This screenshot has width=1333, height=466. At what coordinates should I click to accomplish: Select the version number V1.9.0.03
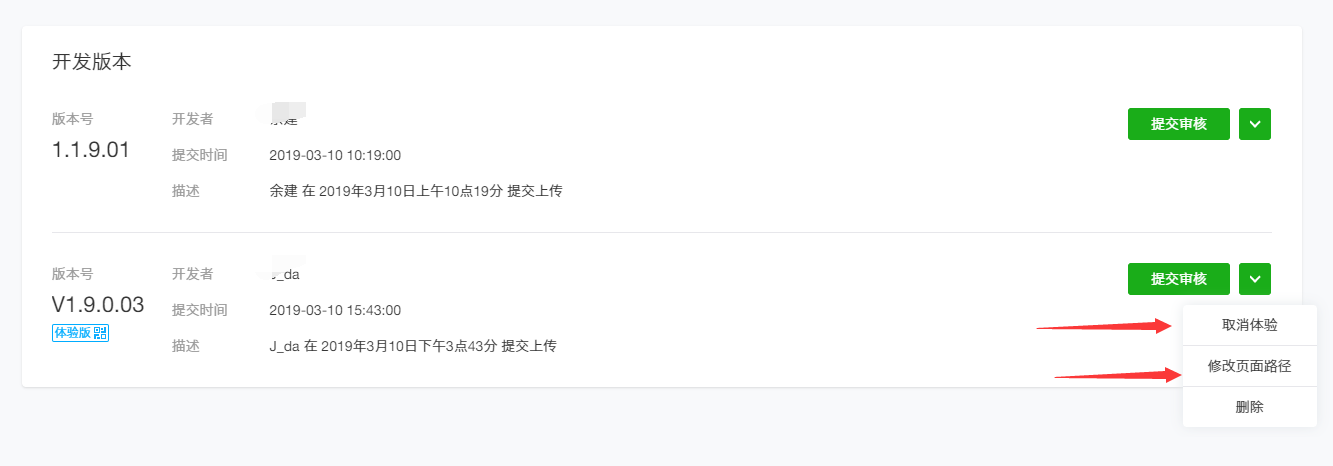[98, 305]
